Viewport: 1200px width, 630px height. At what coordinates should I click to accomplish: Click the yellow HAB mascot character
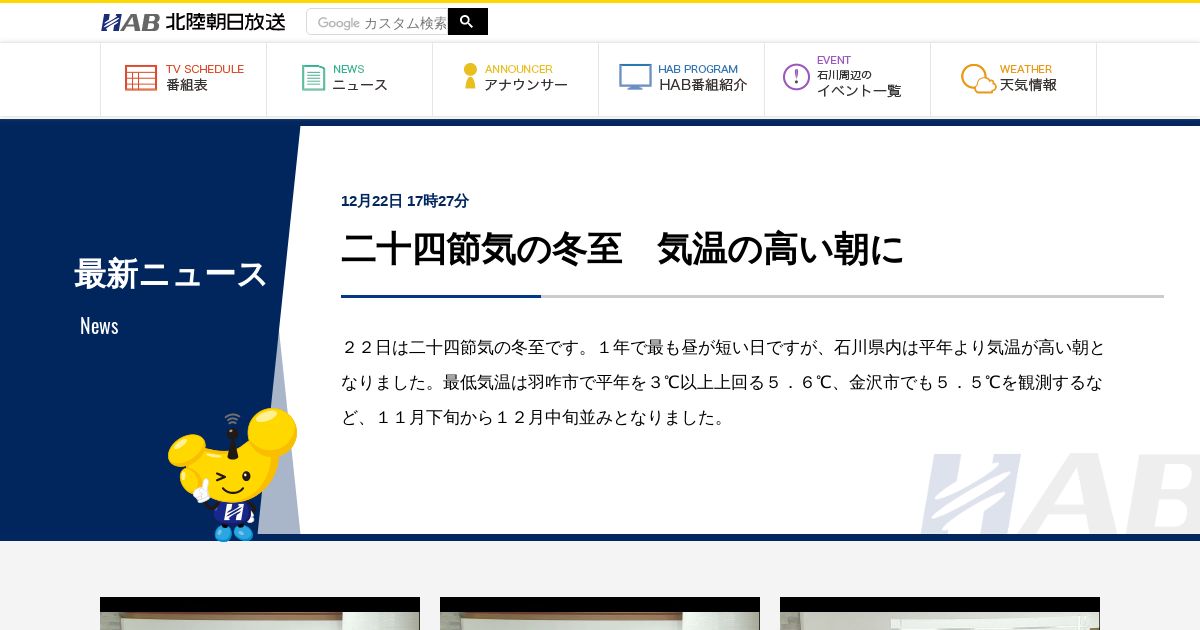pyautogui.click(x=232, y=473)
